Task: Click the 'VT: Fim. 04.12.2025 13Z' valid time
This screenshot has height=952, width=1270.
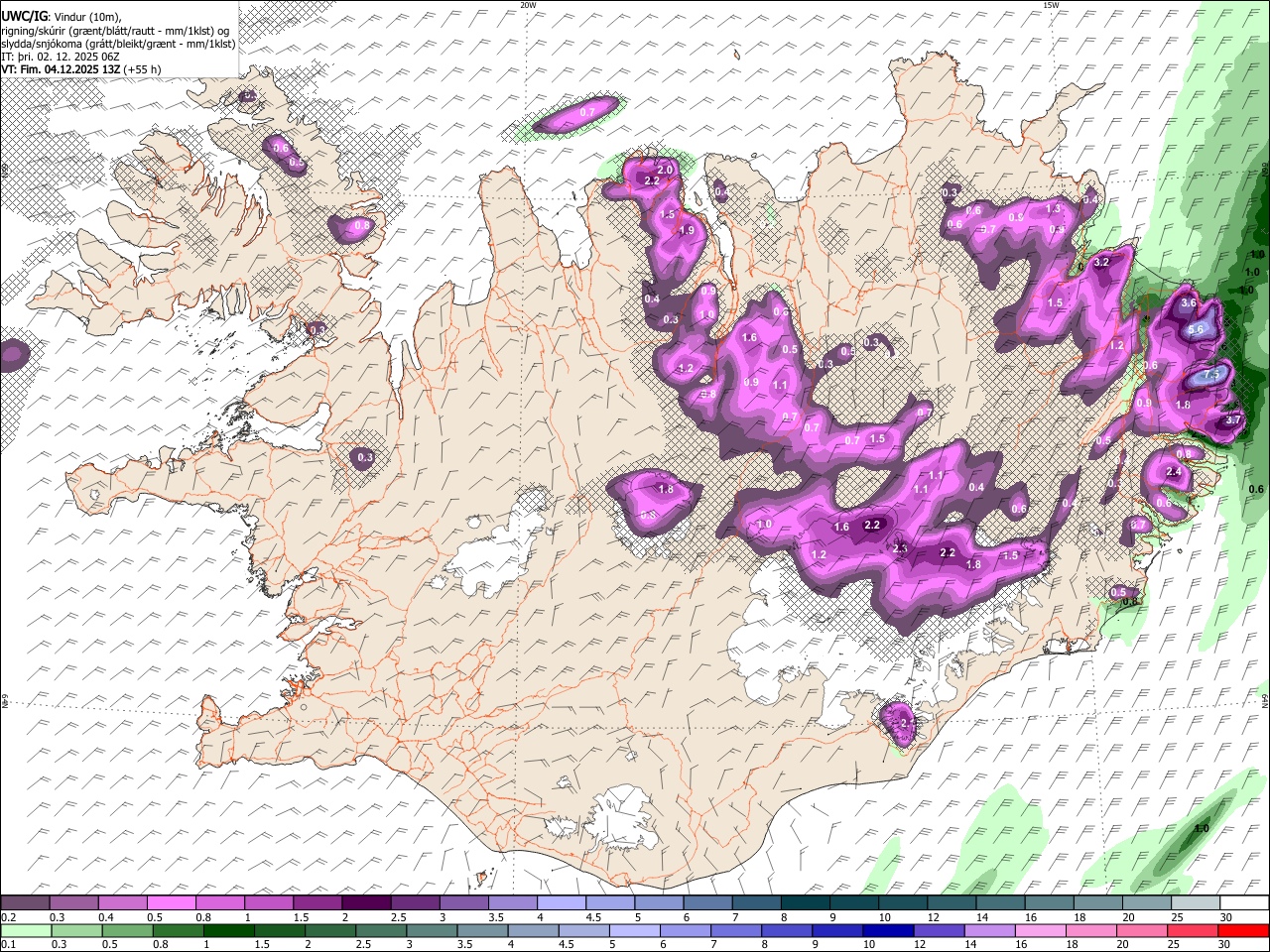Action: [61, 69]
